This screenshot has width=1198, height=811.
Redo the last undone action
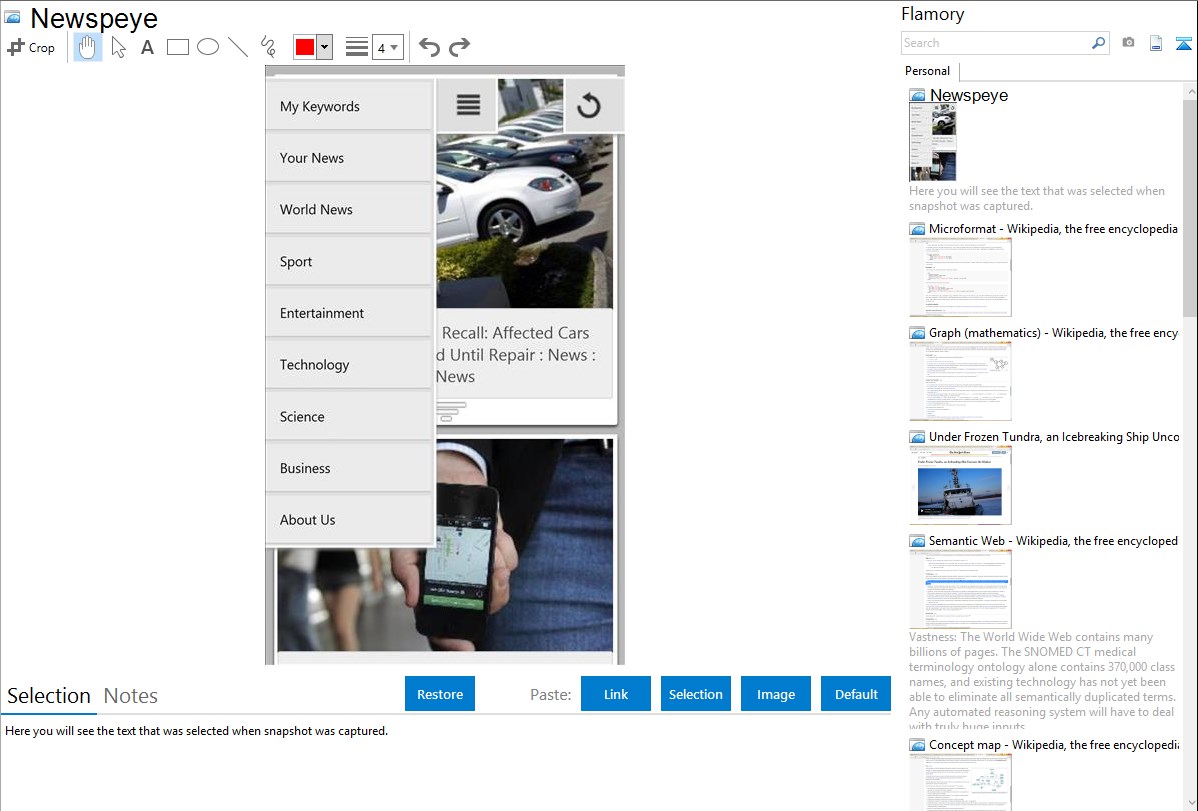tap(459, 47)
